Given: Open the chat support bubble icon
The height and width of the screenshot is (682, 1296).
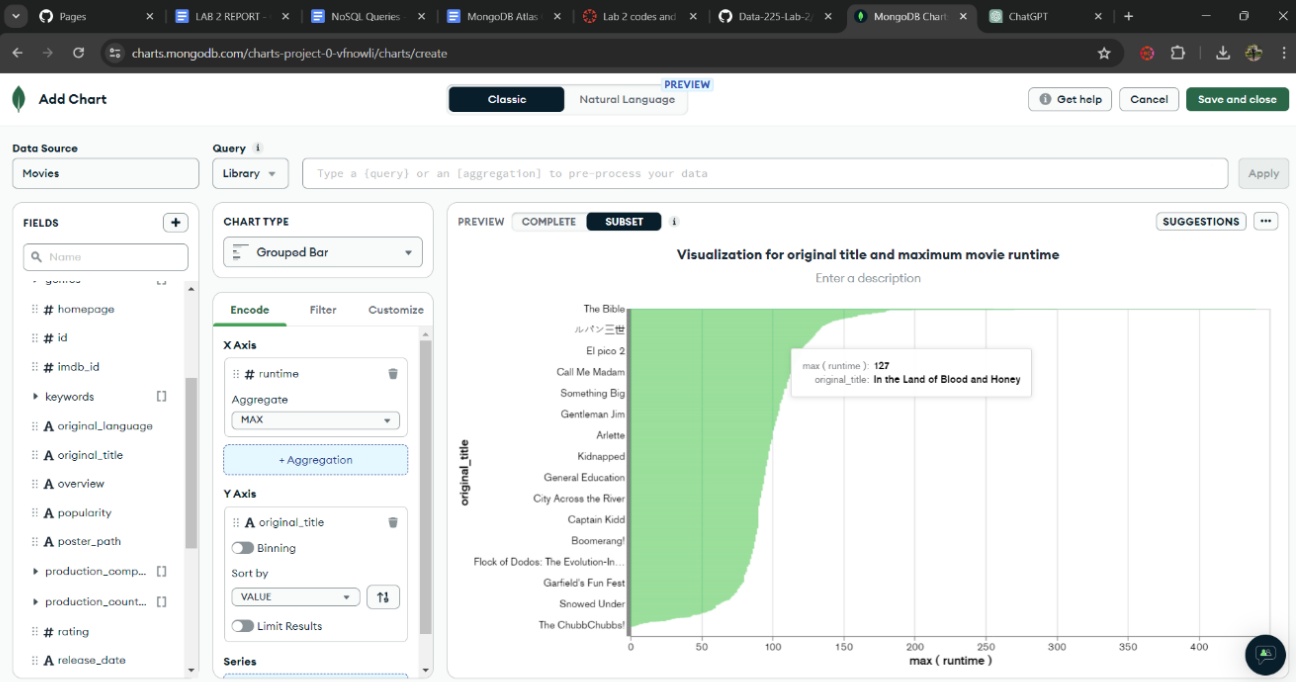Looking at the screenshot, I should (x=1265, y=655).
